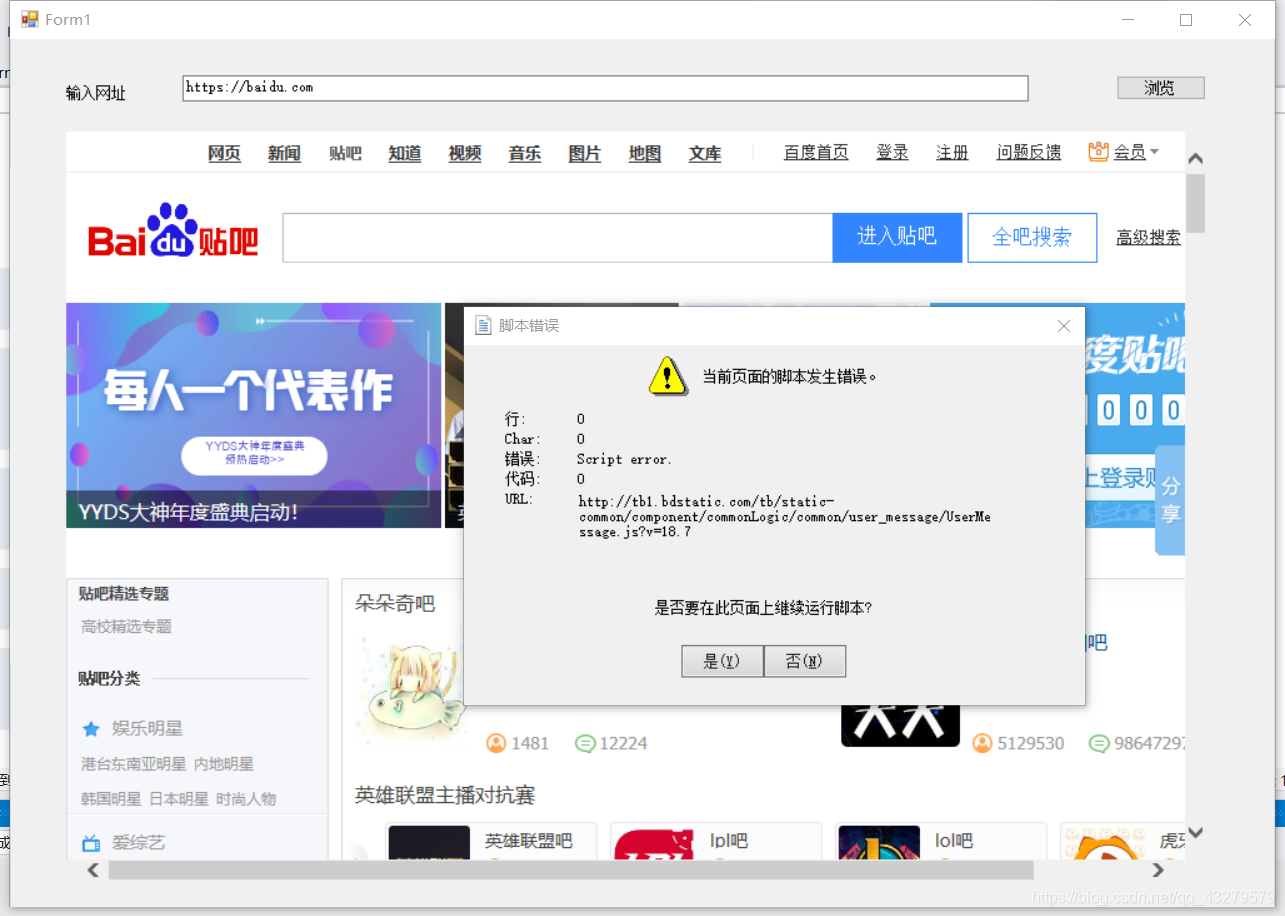
Task: Click the 是(Y) button
Action: (x=722, y=661)
